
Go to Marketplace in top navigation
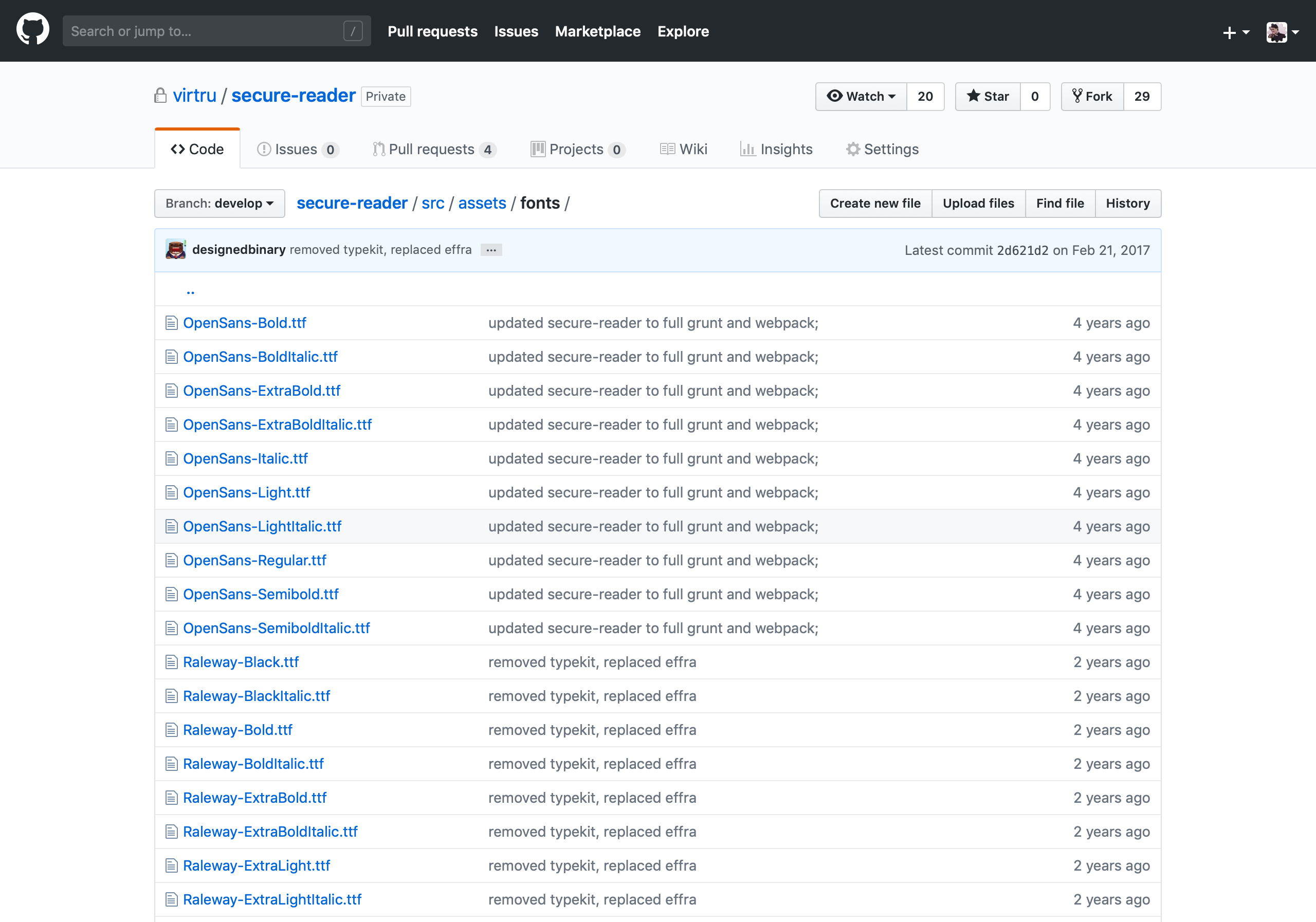point(597,31)
